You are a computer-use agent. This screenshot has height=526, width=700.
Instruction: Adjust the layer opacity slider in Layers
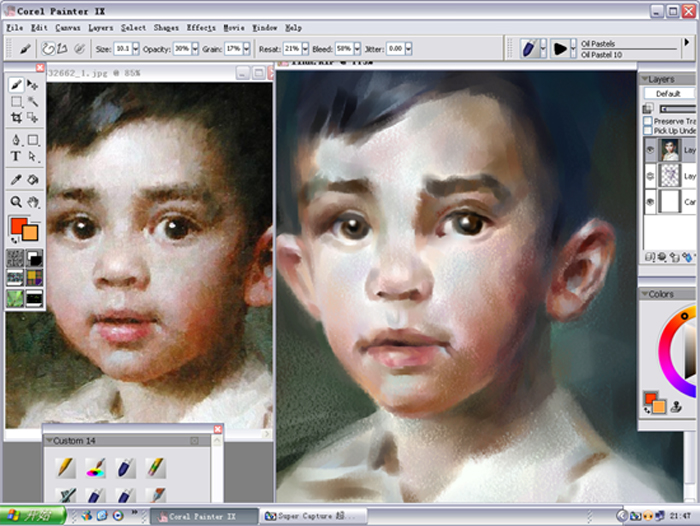[677, 109]
